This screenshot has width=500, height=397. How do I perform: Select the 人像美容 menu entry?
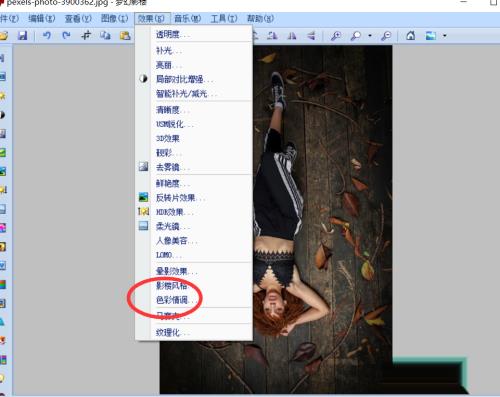tap(194, 240)
